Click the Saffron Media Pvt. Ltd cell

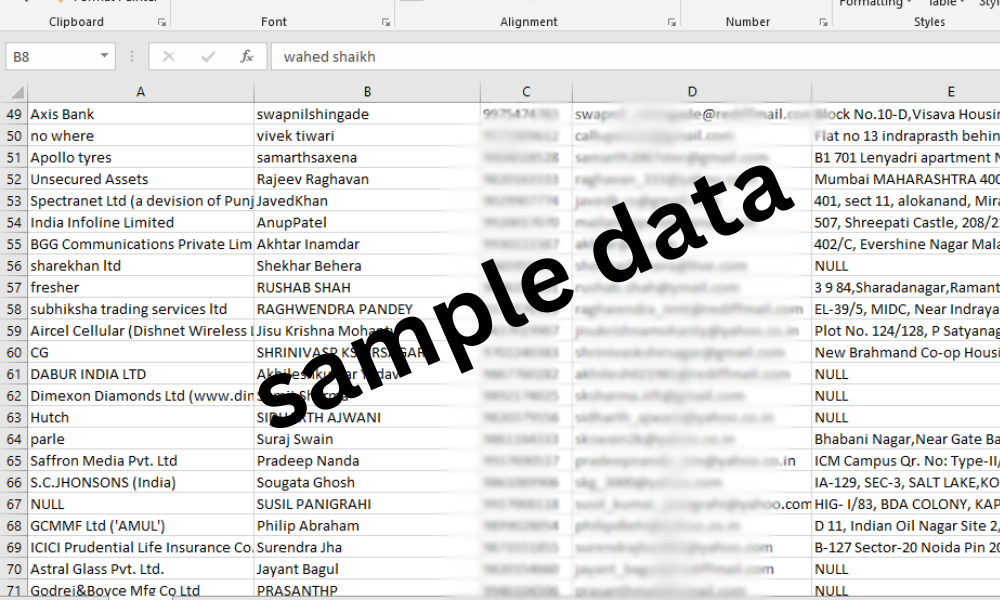coord(141,461)
